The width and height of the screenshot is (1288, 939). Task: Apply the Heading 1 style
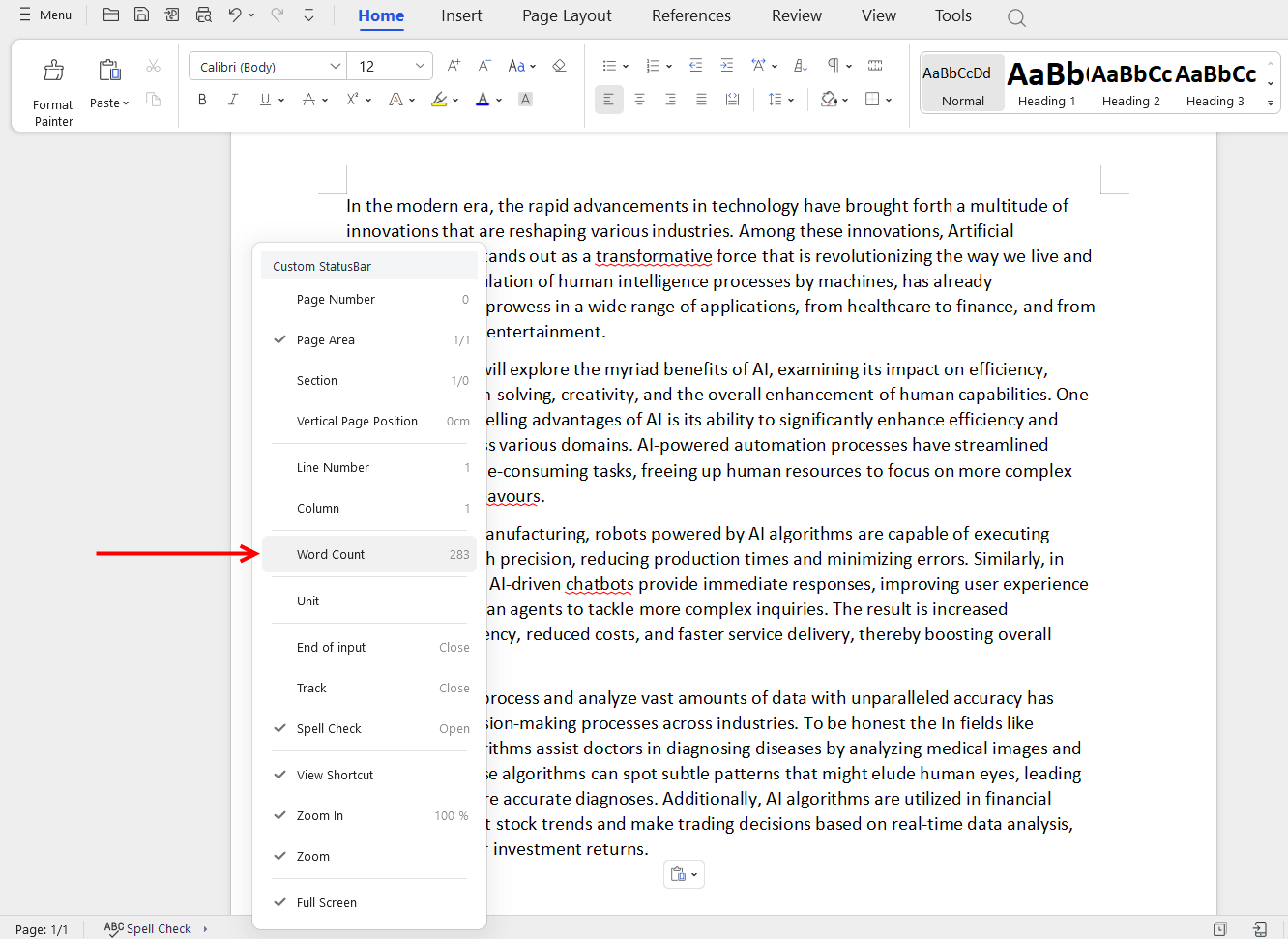(1046, 83)
